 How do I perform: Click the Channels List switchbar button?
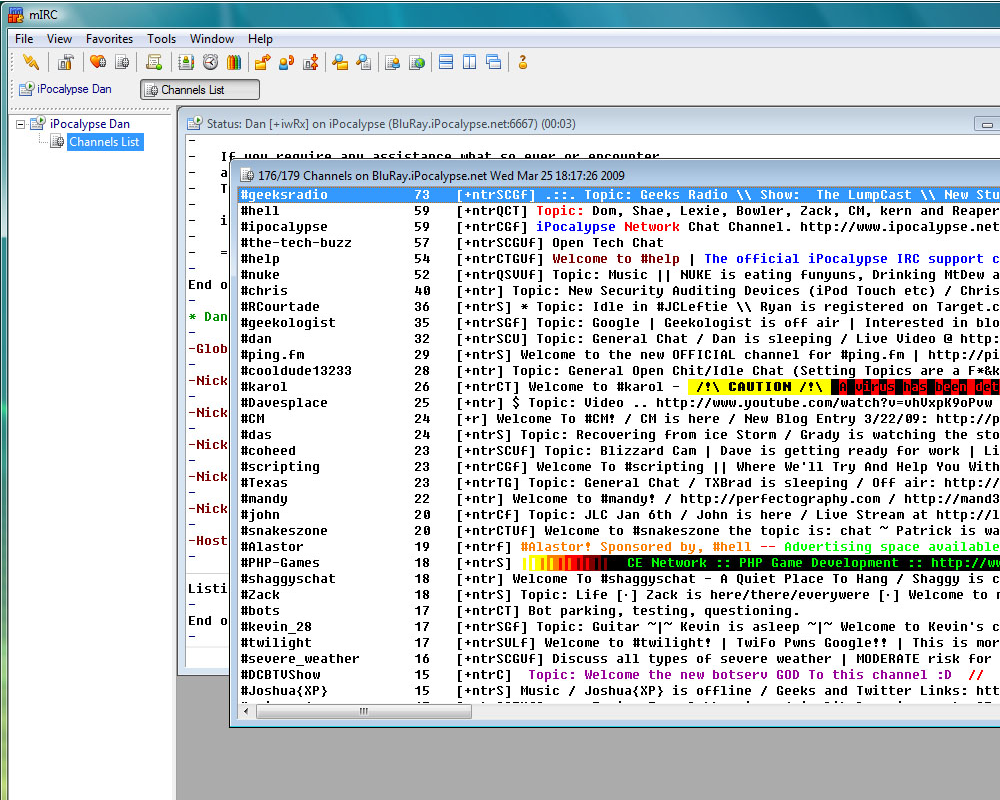[x=200, y=90]
